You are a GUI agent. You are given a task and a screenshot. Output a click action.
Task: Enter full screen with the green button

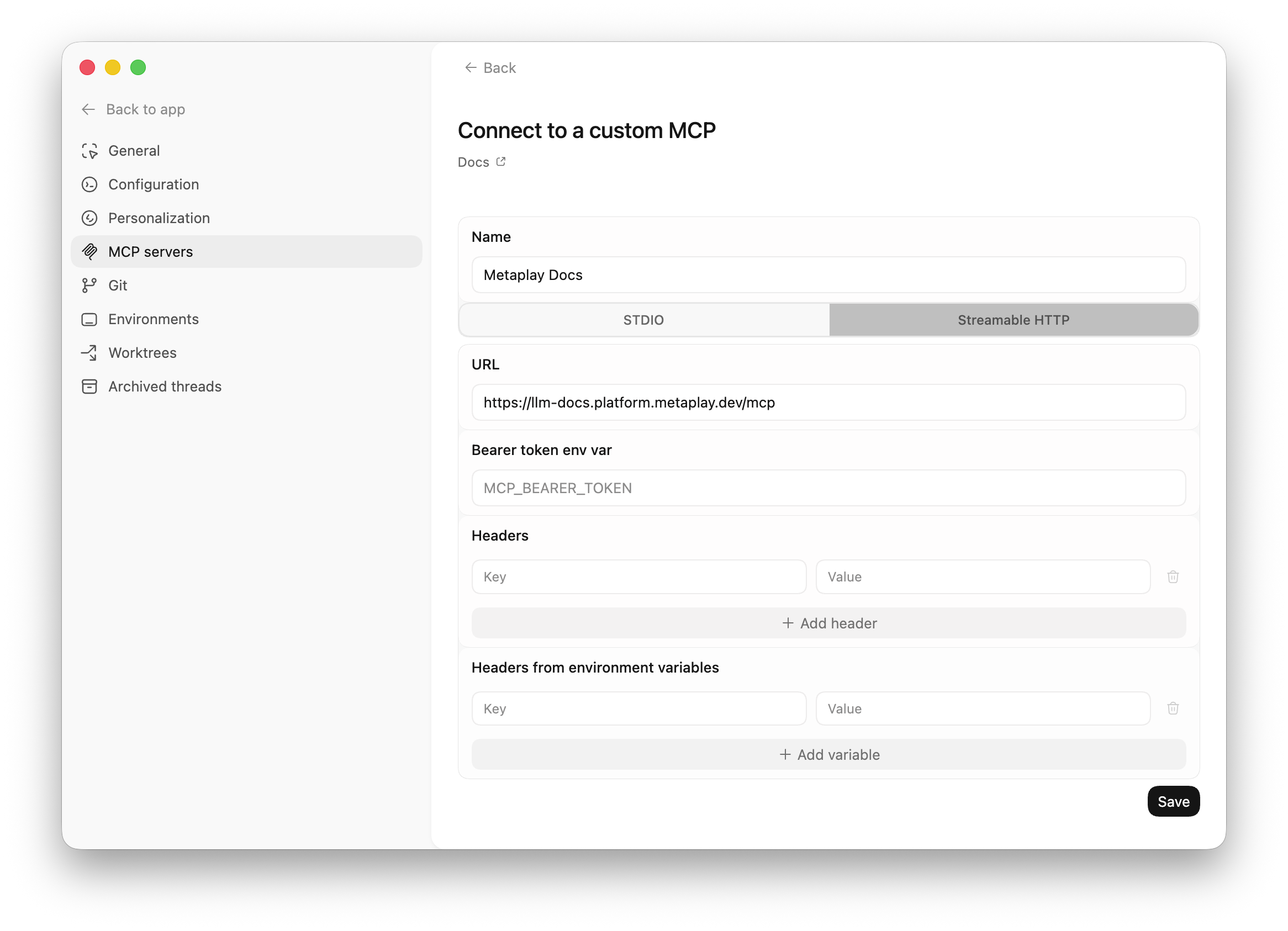(138, 67)
